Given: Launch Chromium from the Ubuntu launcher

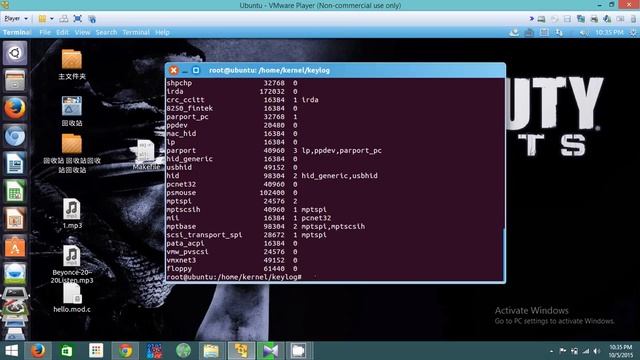Looking at the screenshot, I should click(x=15, y=136).
